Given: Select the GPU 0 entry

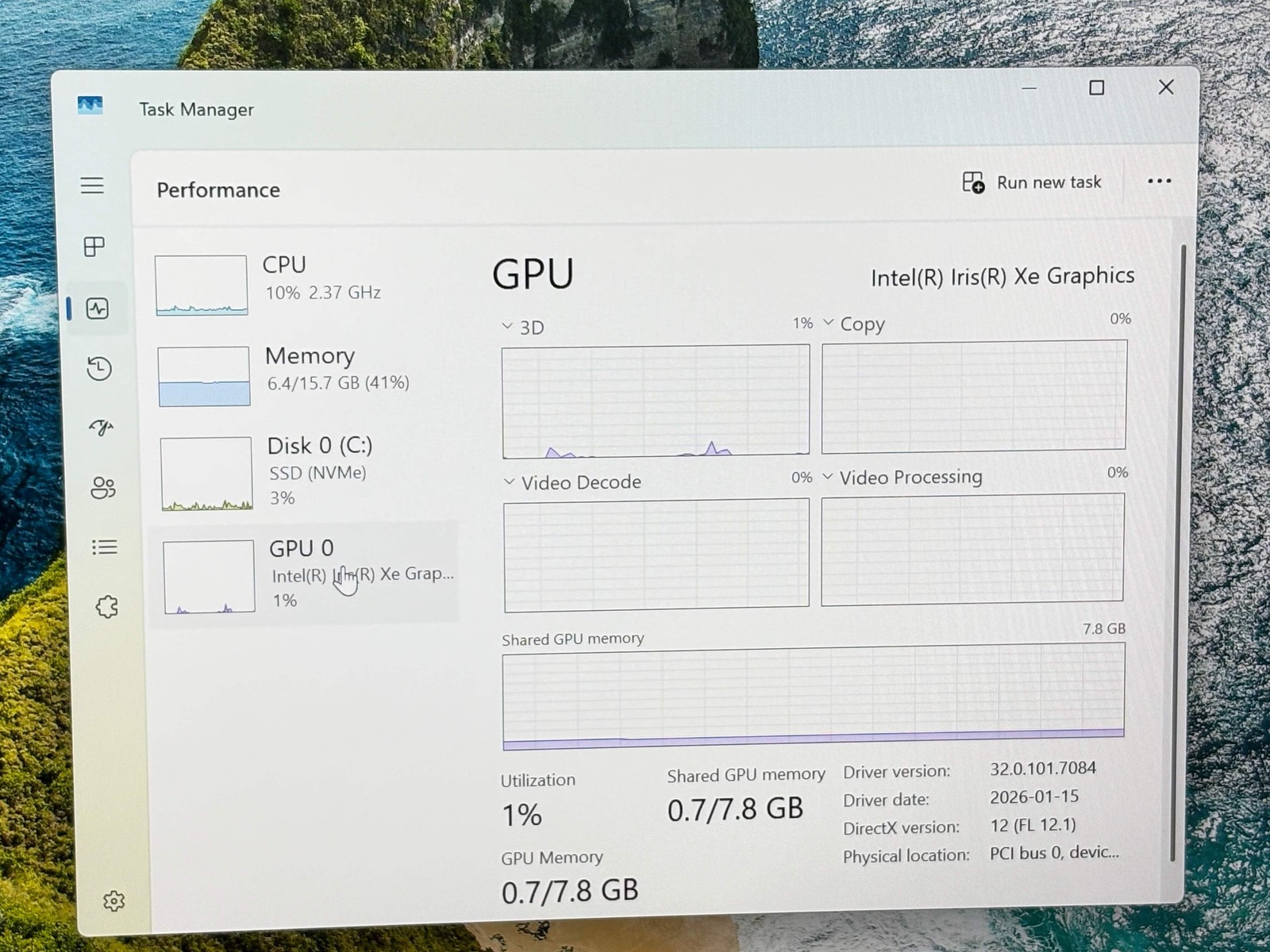Looking at the screenshot, I should point(306,576).
